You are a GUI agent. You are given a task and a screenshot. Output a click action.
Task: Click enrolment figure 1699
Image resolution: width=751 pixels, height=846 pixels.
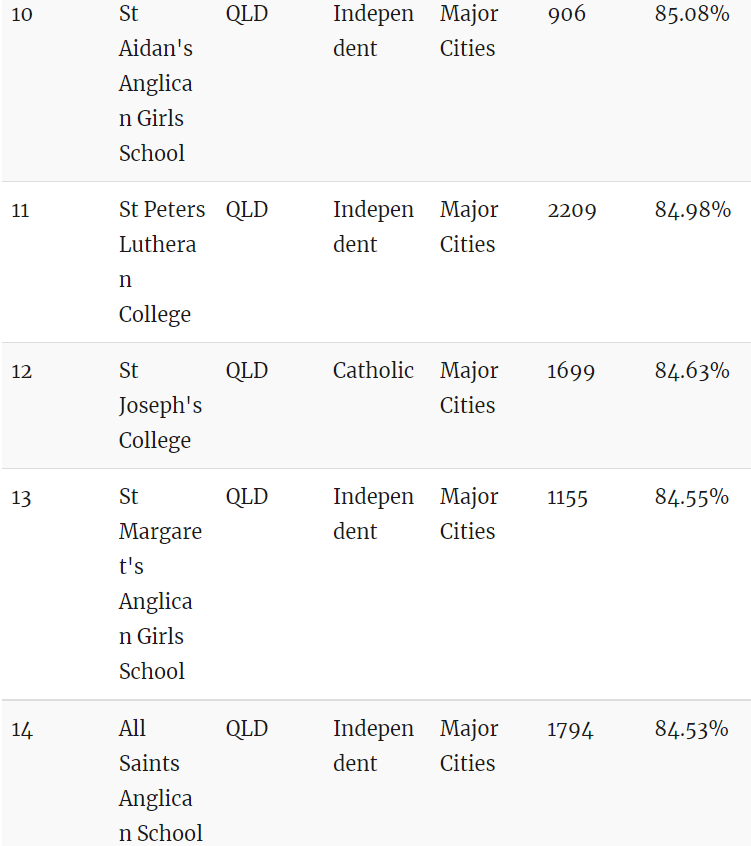(571, 371)
